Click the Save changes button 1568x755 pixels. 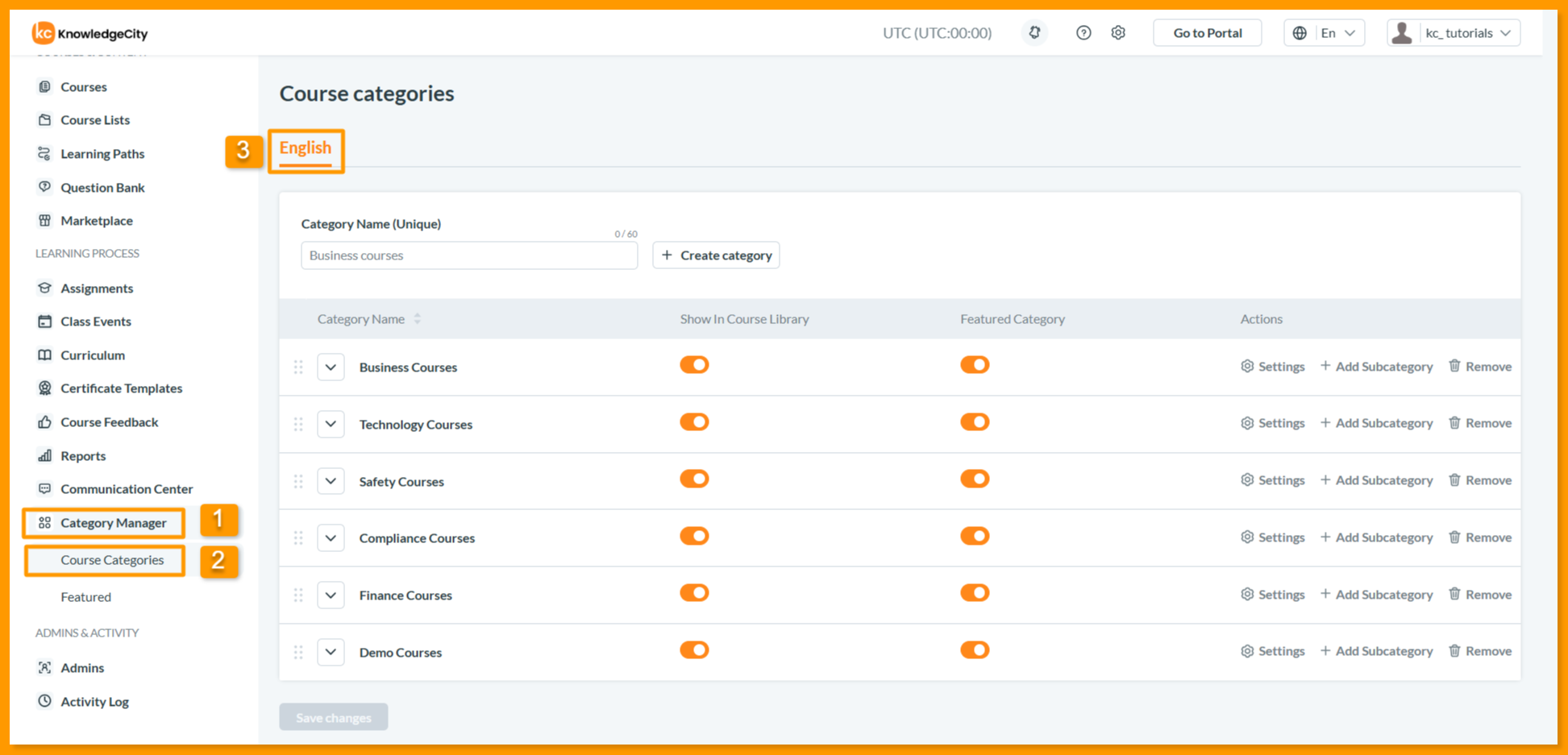333,717
